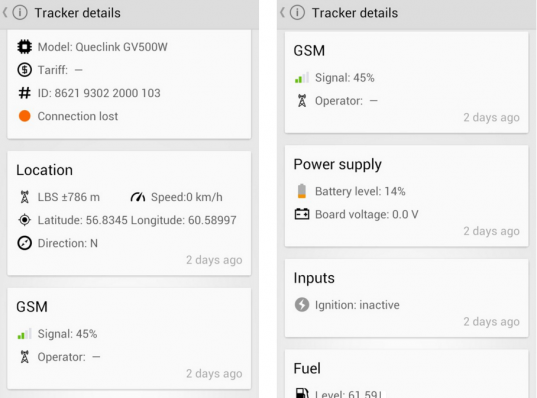Click the dollar icon next to Tariff

click(24, 70)
